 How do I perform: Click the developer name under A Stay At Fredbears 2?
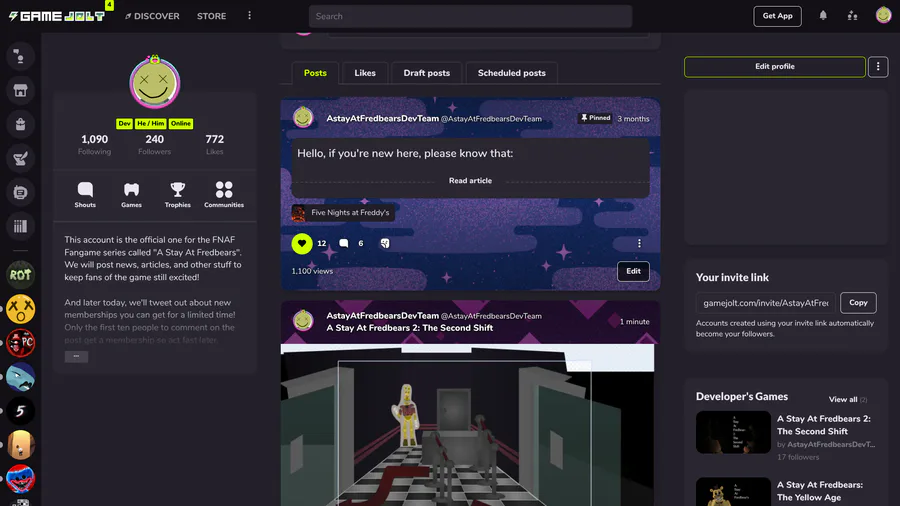tap(831, 445)
